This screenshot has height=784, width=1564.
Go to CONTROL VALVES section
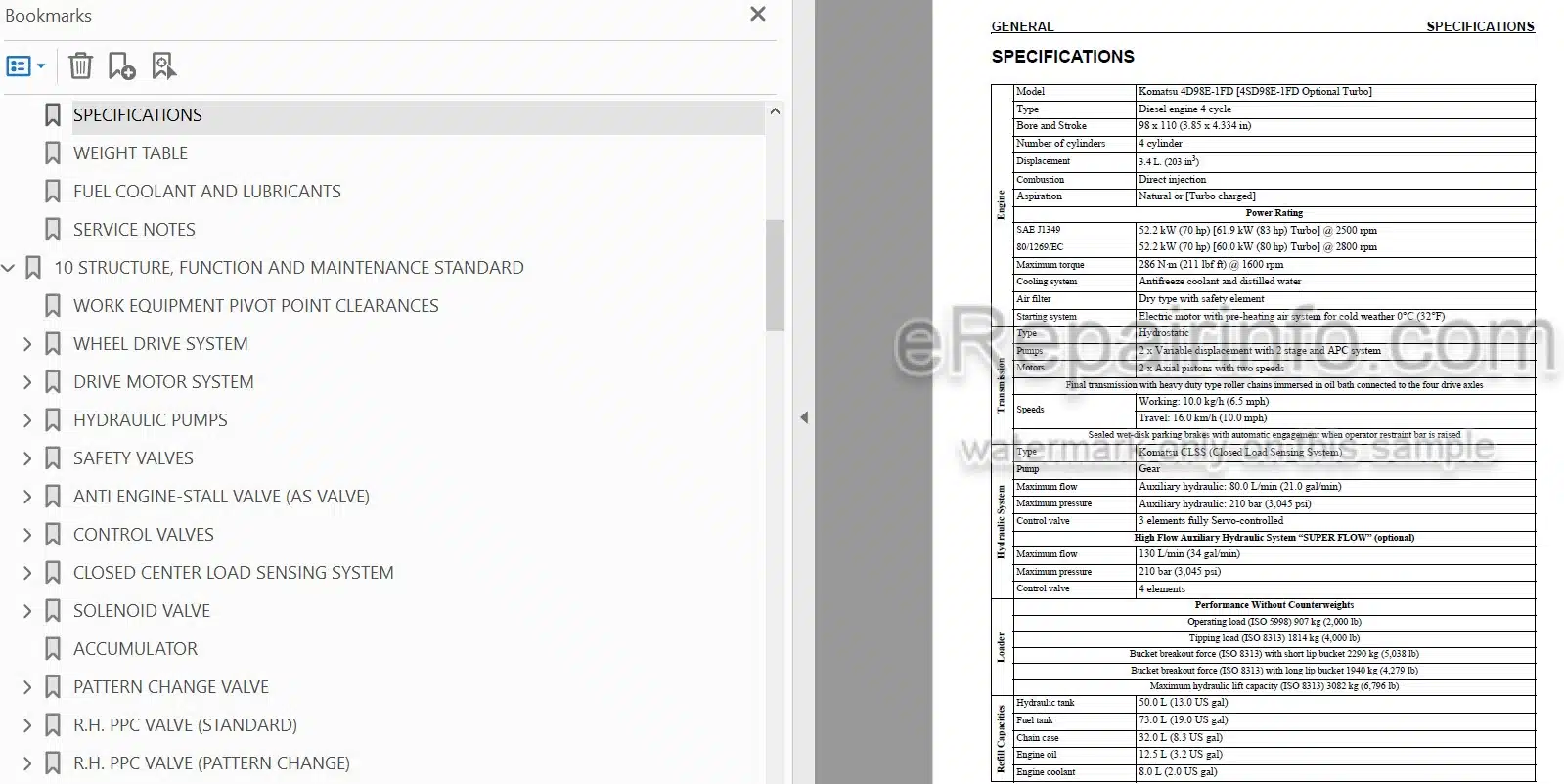pos(144,535)
